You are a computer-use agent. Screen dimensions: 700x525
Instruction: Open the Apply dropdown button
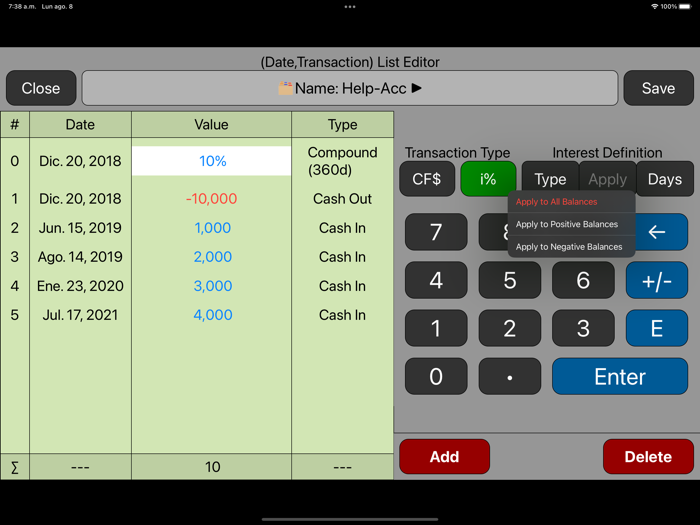(608, 179)
